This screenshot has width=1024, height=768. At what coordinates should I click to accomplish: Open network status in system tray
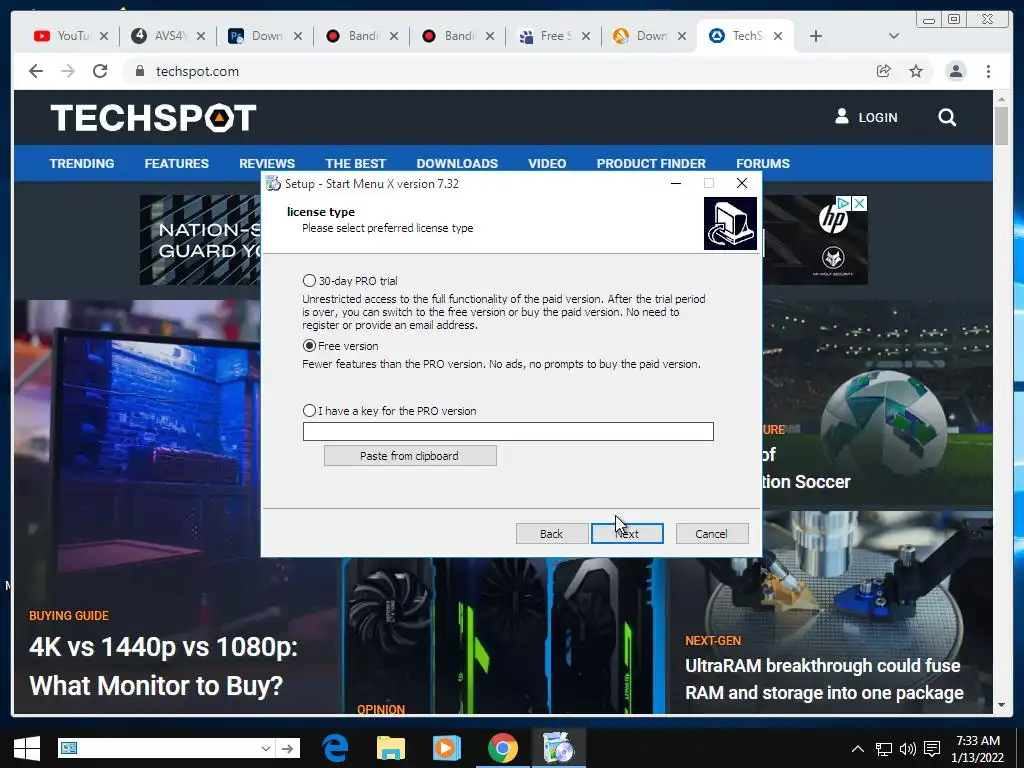point(884,749)
